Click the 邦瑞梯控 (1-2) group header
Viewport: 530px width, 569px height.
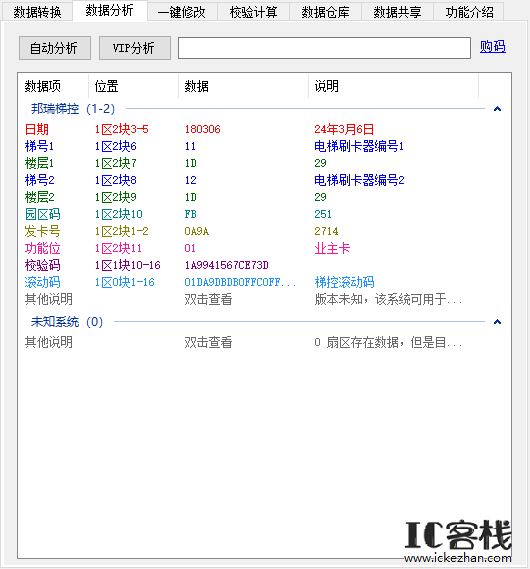pyautogui.click(x=73, y=109)
